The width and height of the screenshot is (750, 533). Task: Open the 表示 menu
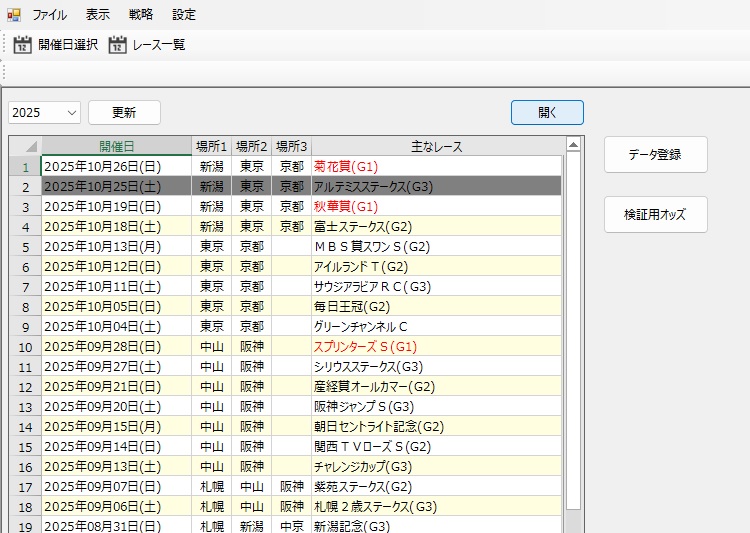coord(98,15)
